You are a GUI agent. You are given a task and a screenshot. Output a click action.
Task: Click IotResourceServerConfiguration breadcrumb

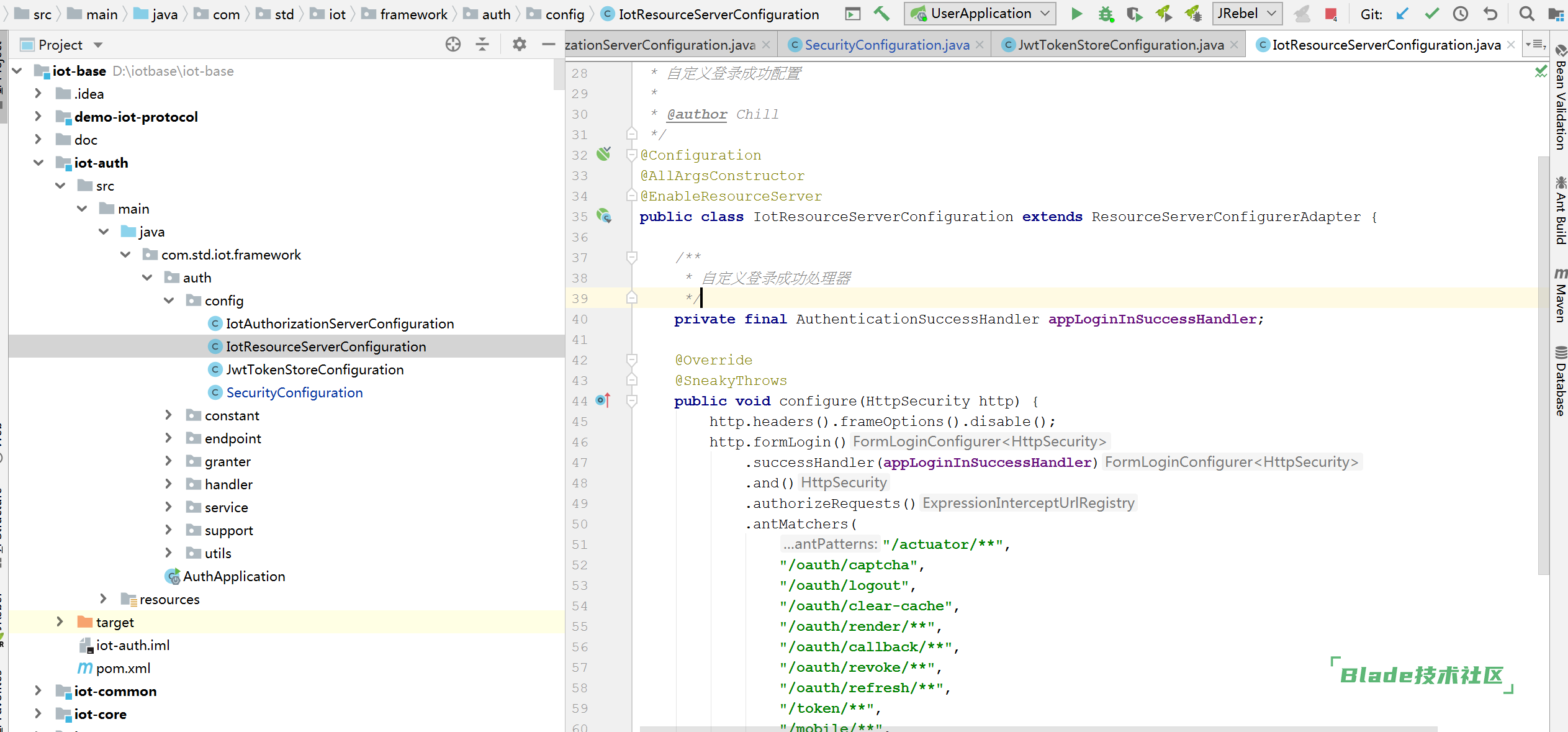(x=711, y=14)
